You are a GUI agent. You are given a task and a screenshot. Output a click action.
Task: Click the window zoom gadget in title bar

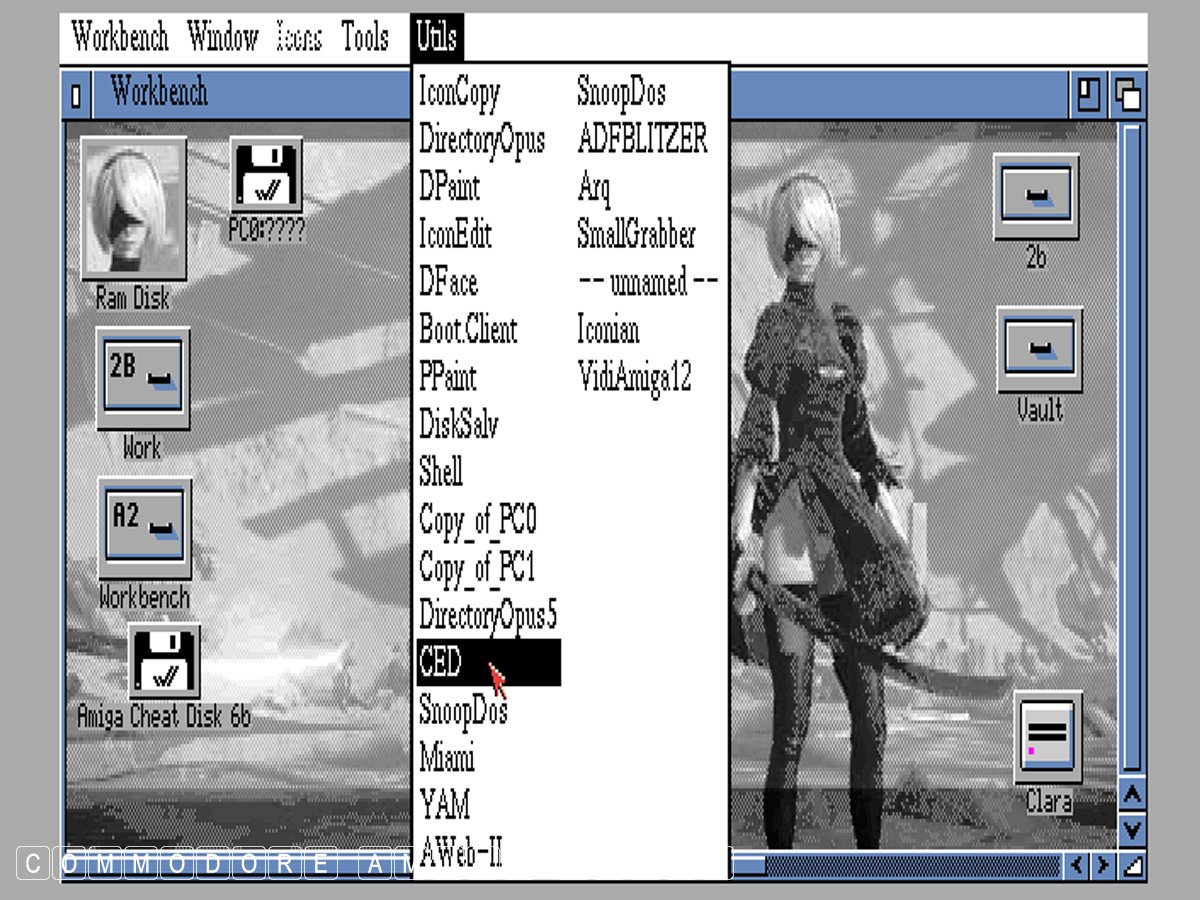[1088, 95]
